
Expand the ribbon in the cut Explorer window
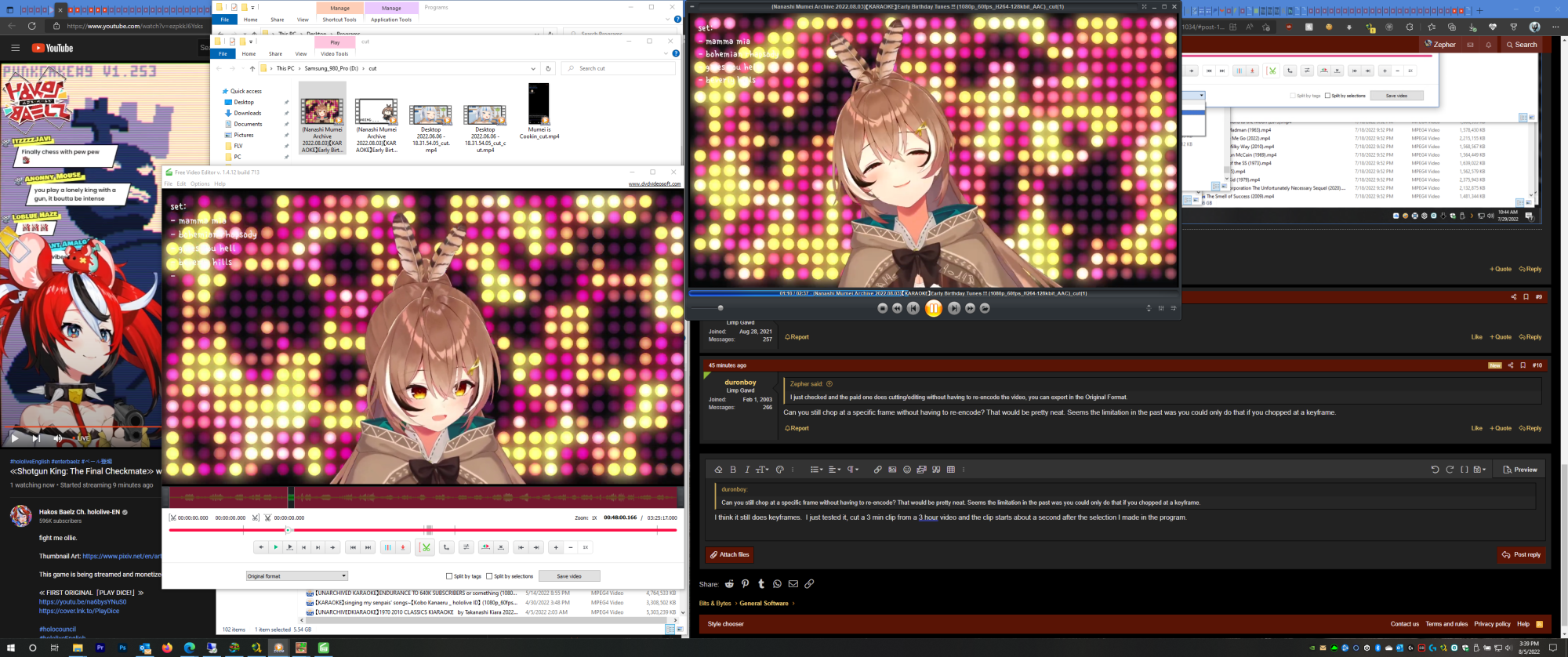point(666,53)
